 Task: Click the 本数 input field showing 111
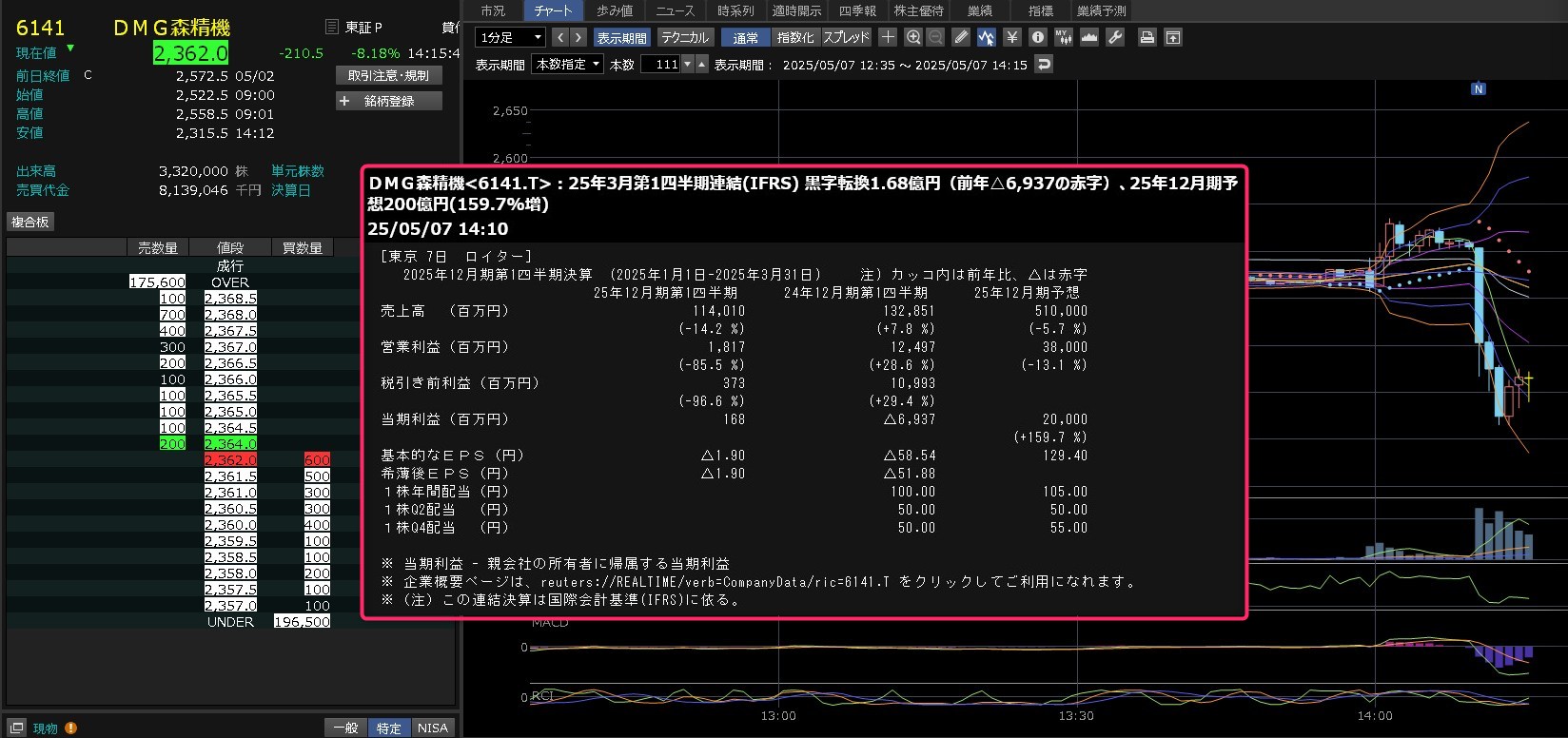[x=661, y=65]
